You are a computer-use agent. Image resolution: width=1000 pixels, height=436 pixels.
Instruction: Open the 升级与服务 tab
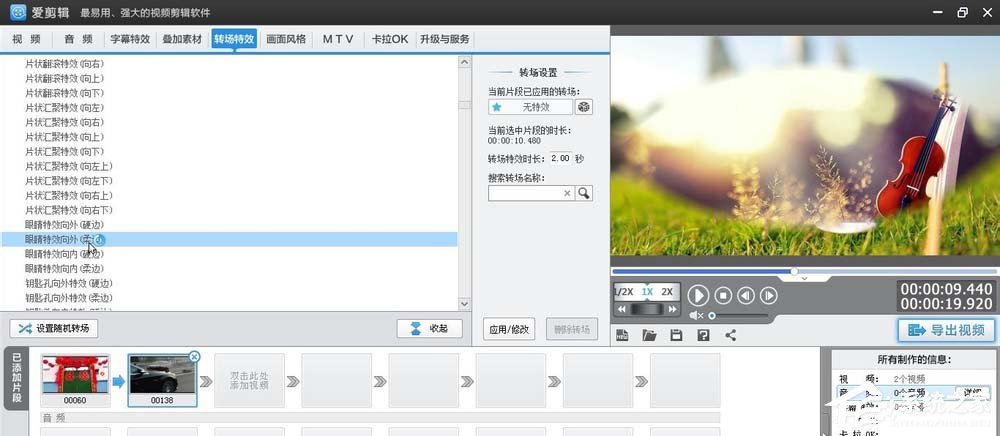click(445, 39)
